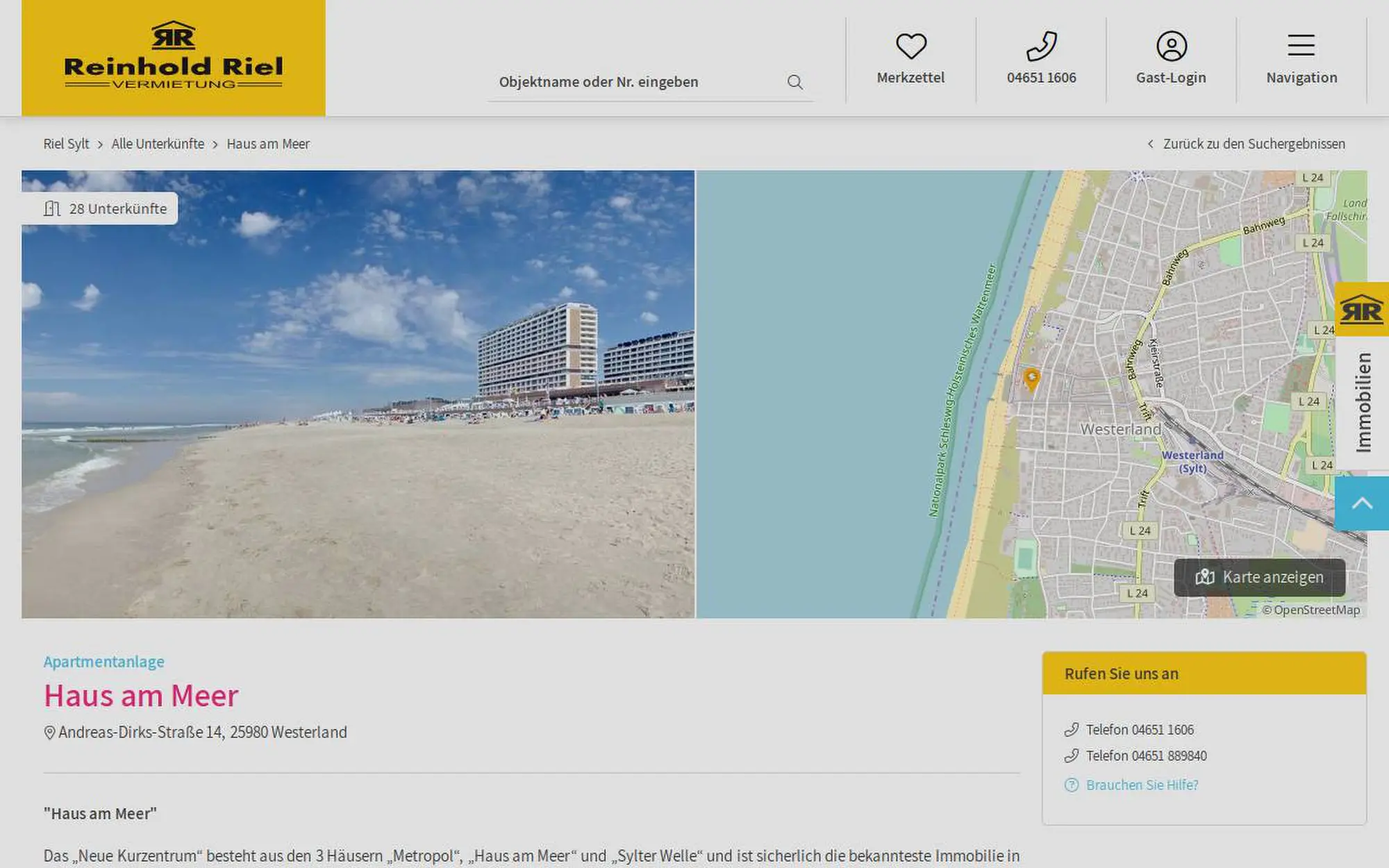
Task: Click Apartmentanlage category label
Action: (x=104, y=662)
